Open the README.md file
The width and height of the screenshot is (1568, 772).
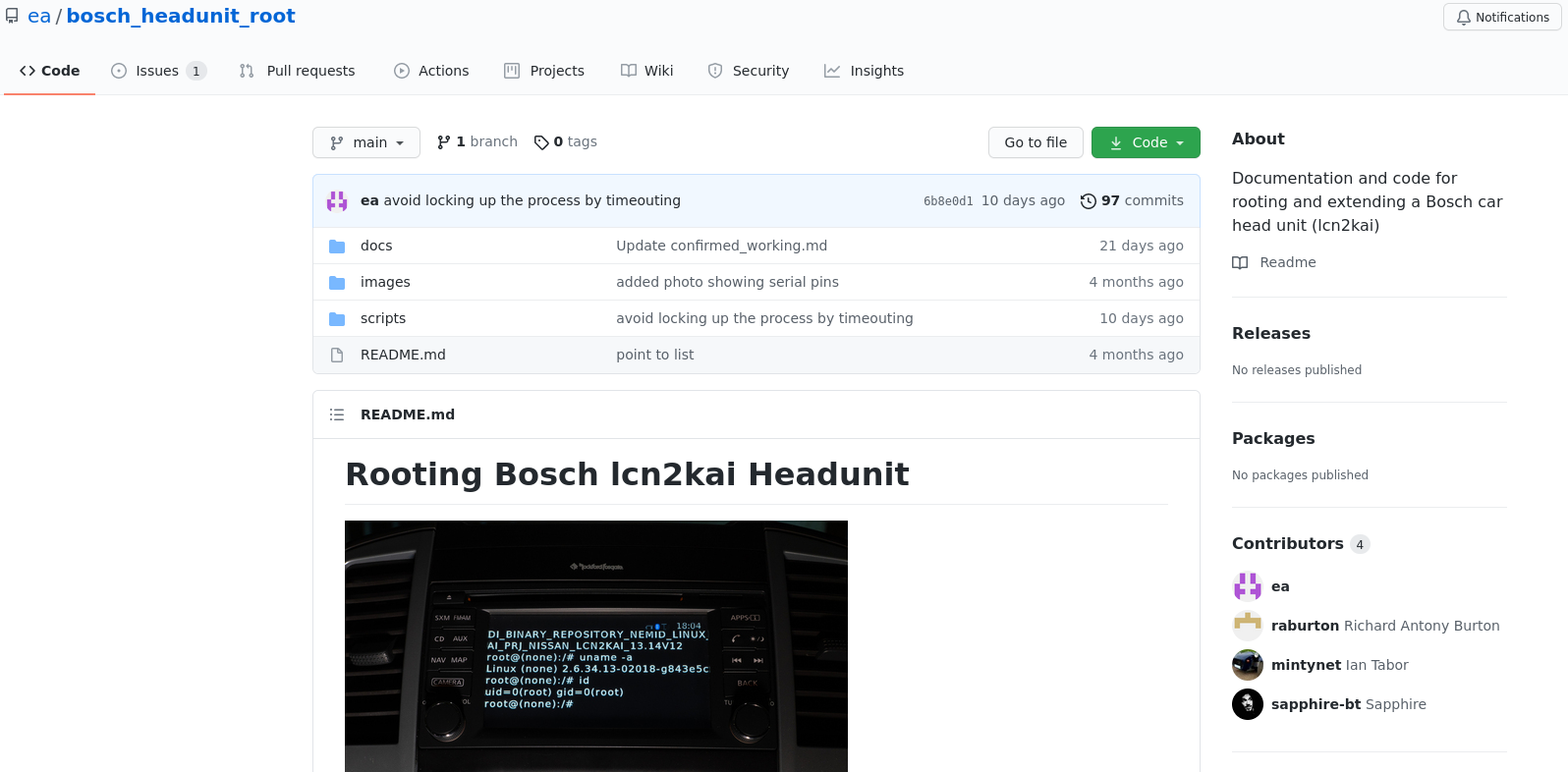tap(403, 355)
